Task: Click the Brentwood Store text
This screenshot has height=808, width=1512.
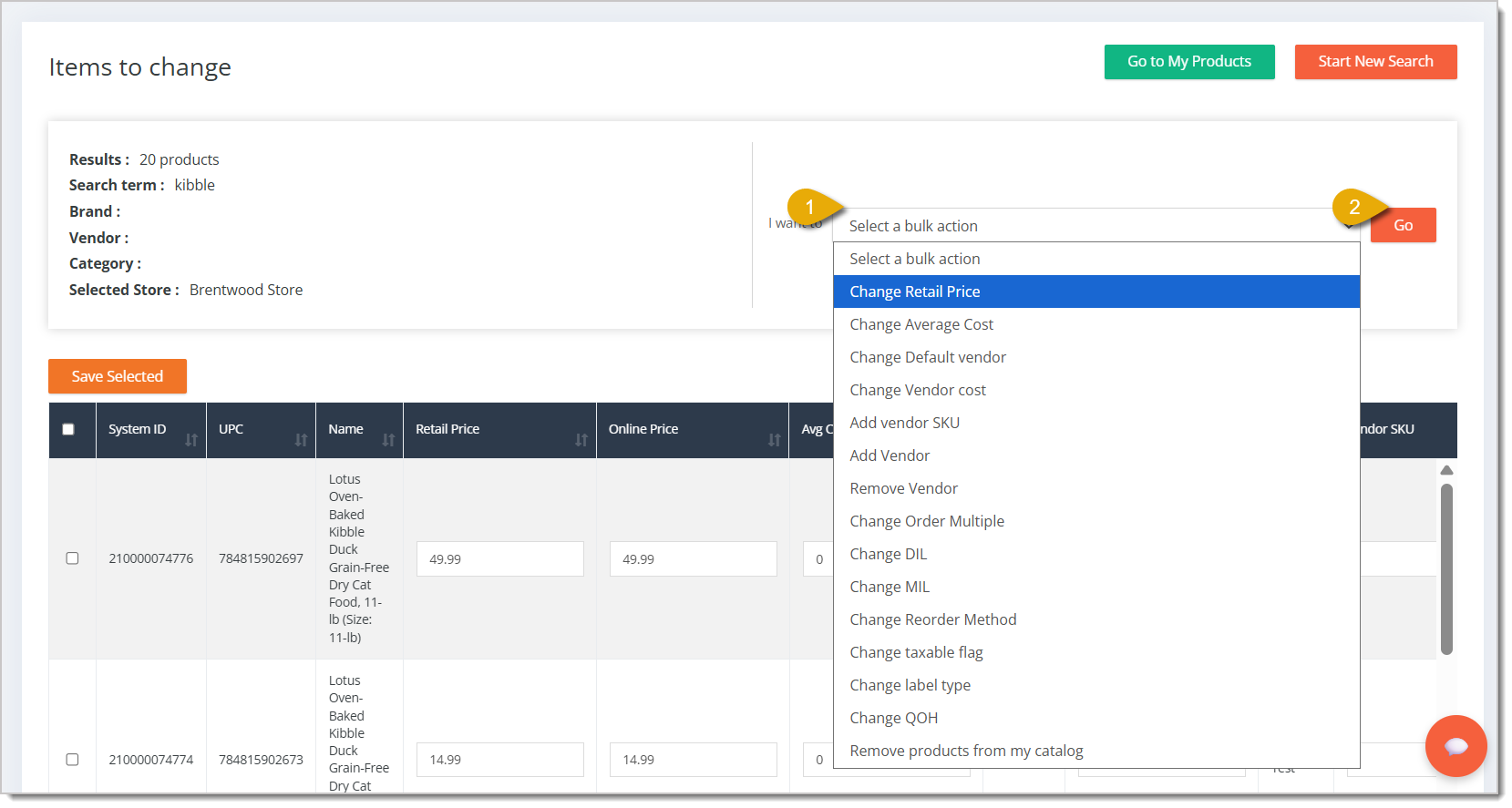Action: [x=246, y=290]
